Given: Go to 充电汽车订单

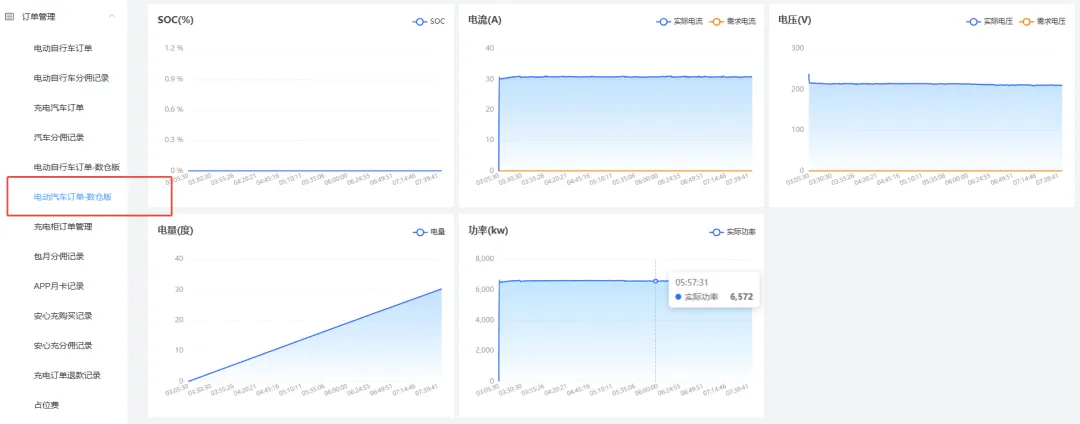Looking at the screenshot, I should (59, 107).
